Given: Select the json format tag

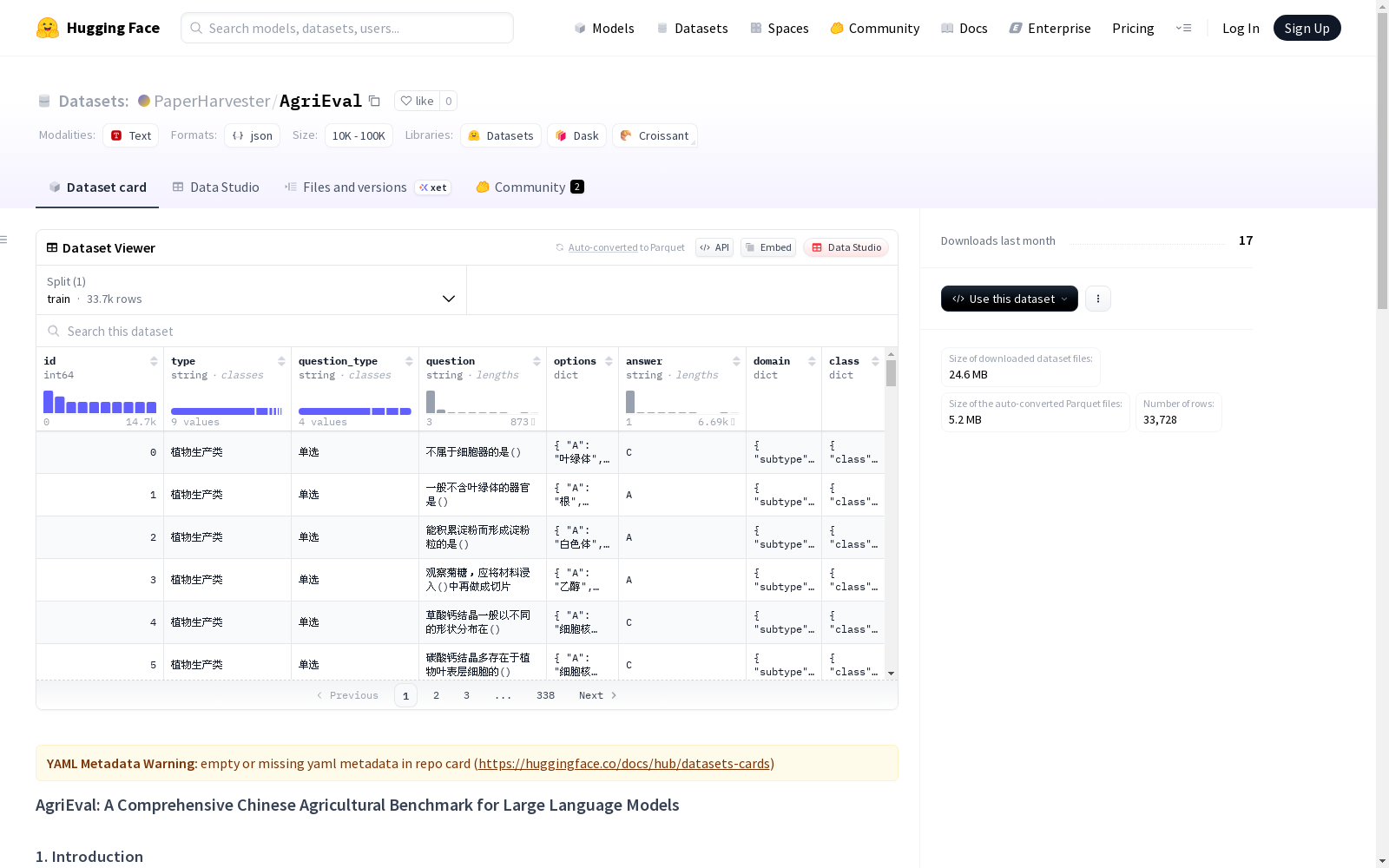Looking at the screenshot, I should pos(253,135).
